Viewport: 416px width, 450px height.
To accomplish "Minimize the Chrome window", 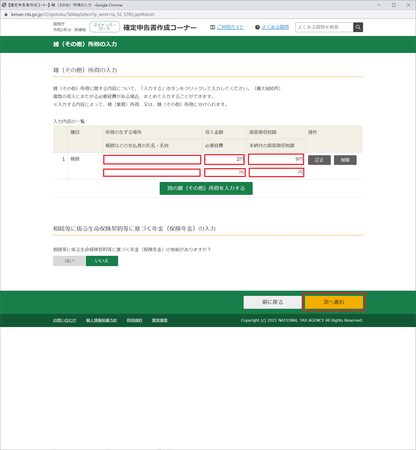I will tap(379, 5).
